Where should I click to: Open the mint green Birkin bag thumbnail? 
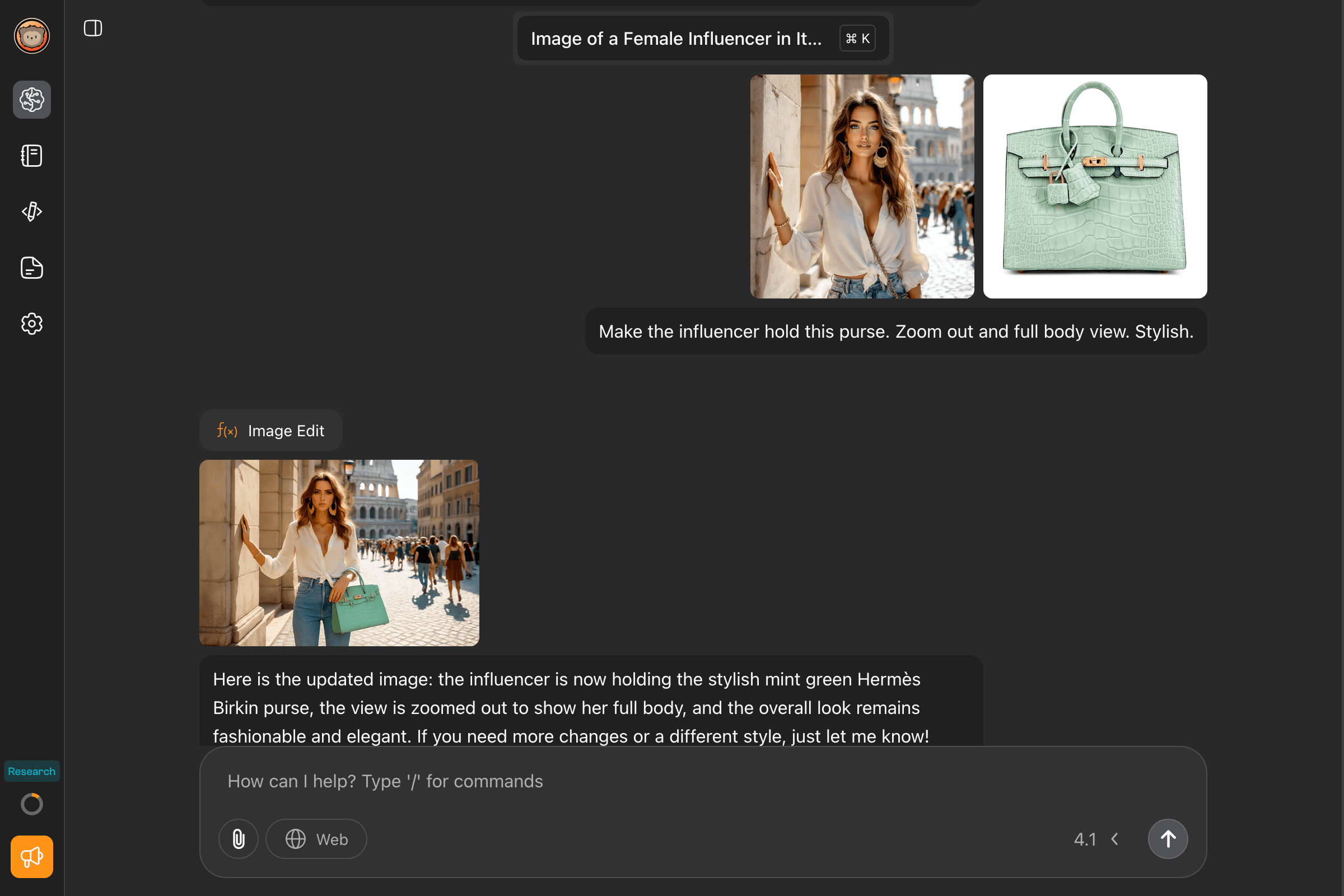pos(1095,186)
